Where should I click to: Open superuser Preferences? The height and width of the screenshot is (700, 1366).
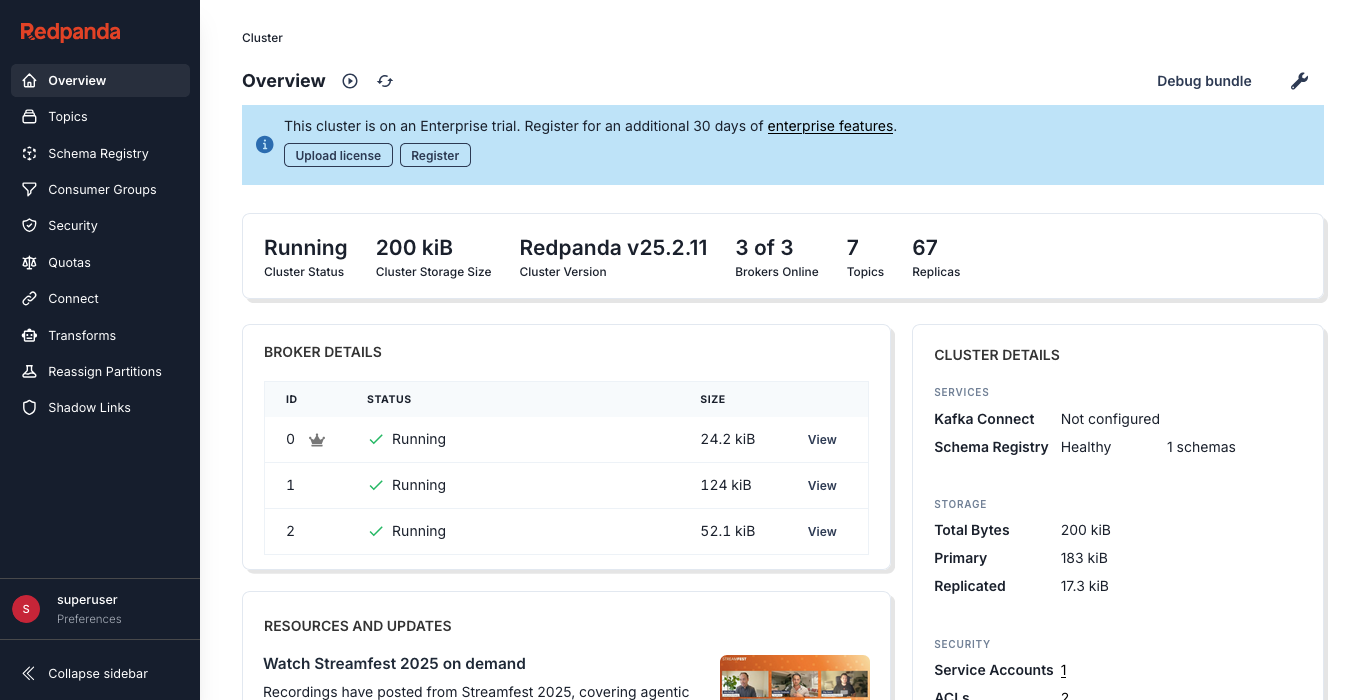[89, 619]
